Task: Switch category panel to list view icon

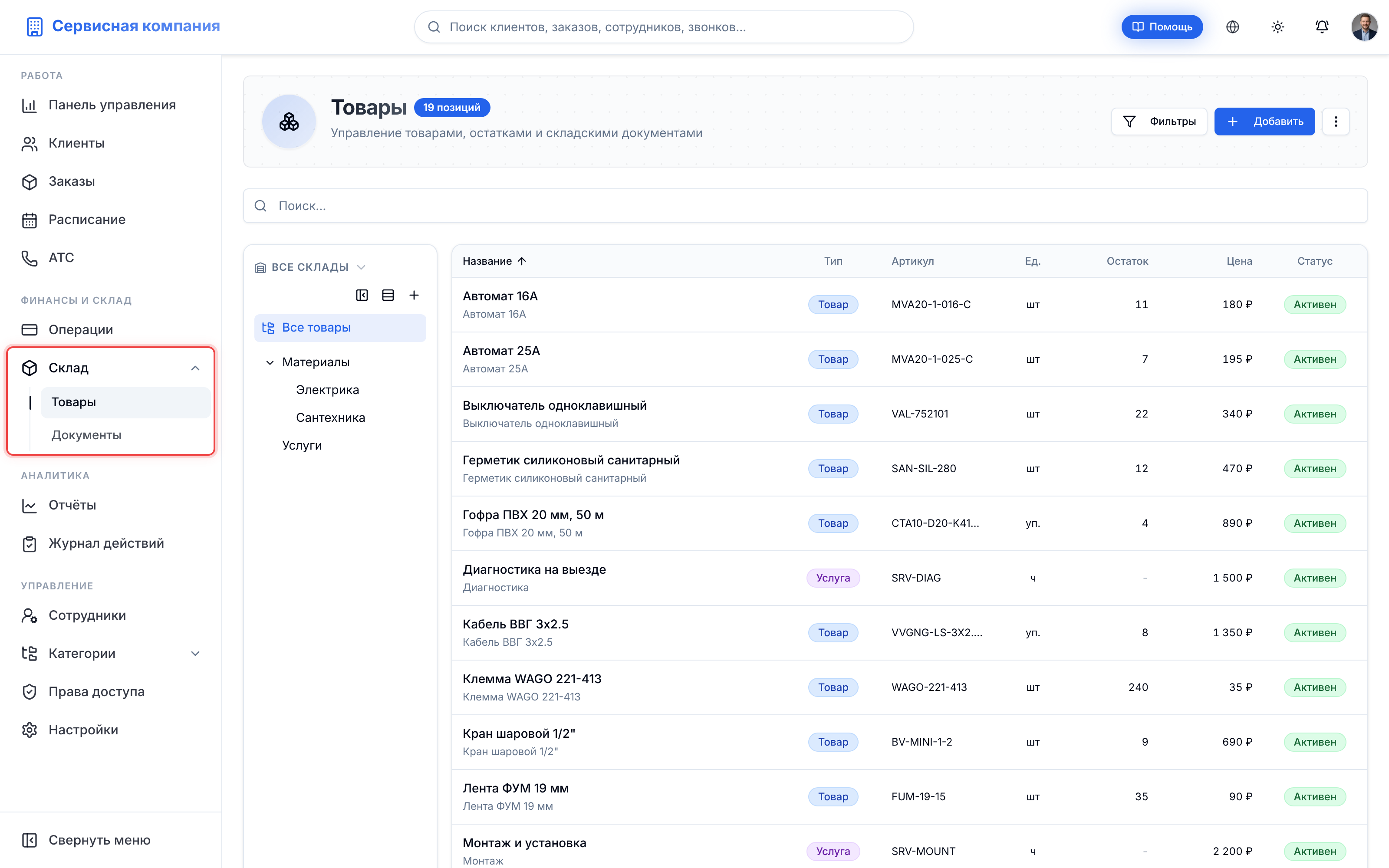Action: 388,295
